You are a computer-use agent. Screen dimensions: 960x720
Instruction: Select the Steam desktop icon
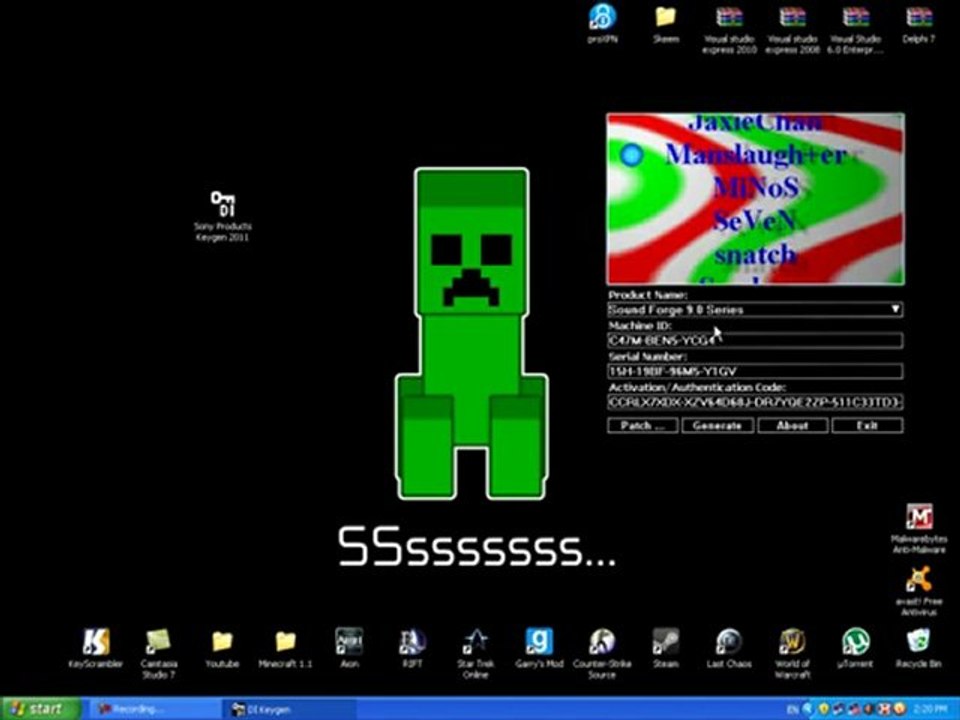tap(666, 648)
